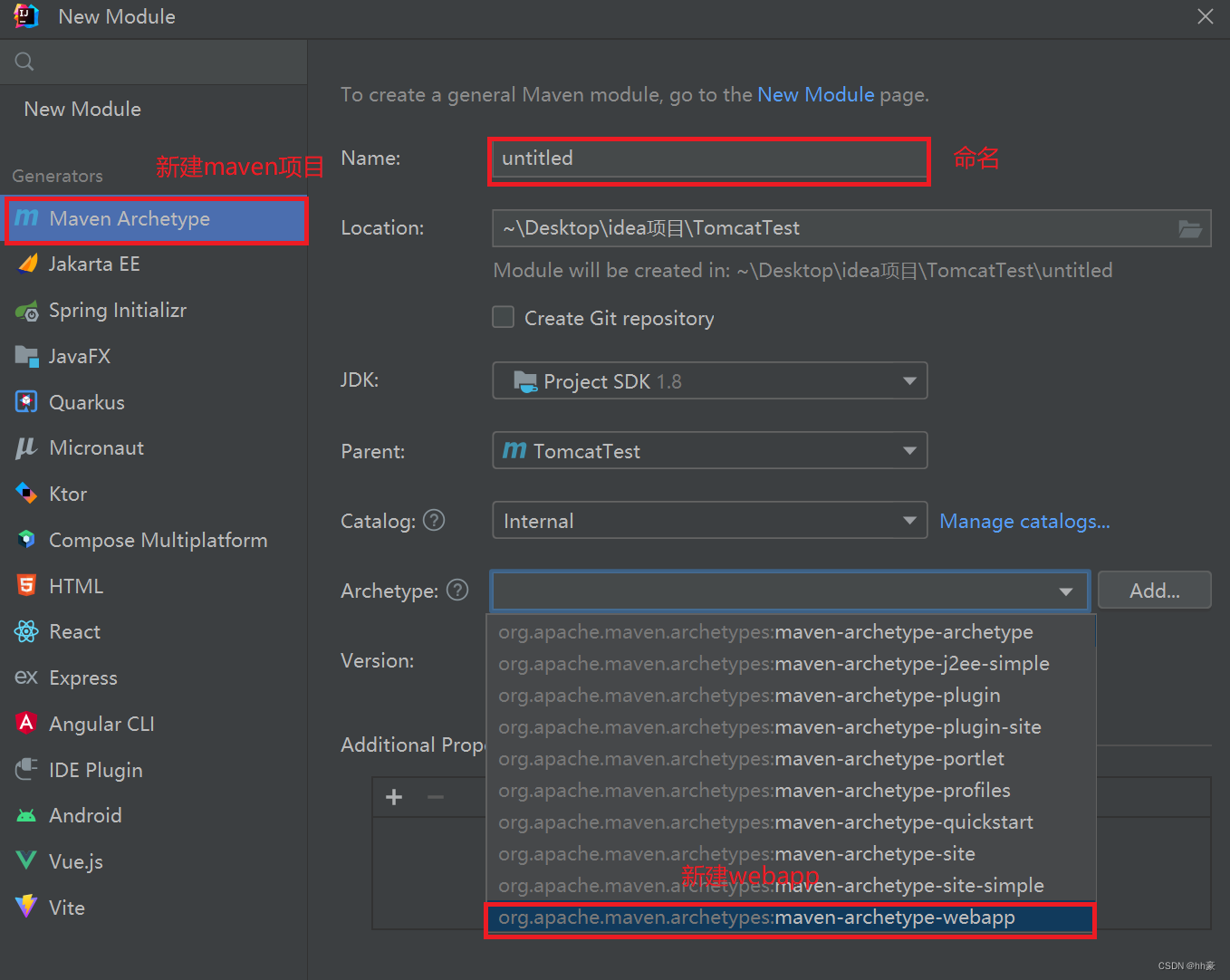The height and width of the screenshot is (980, 1230).
Task: Open the JDK Project SDK dropdown
Action: pos(710,380)
